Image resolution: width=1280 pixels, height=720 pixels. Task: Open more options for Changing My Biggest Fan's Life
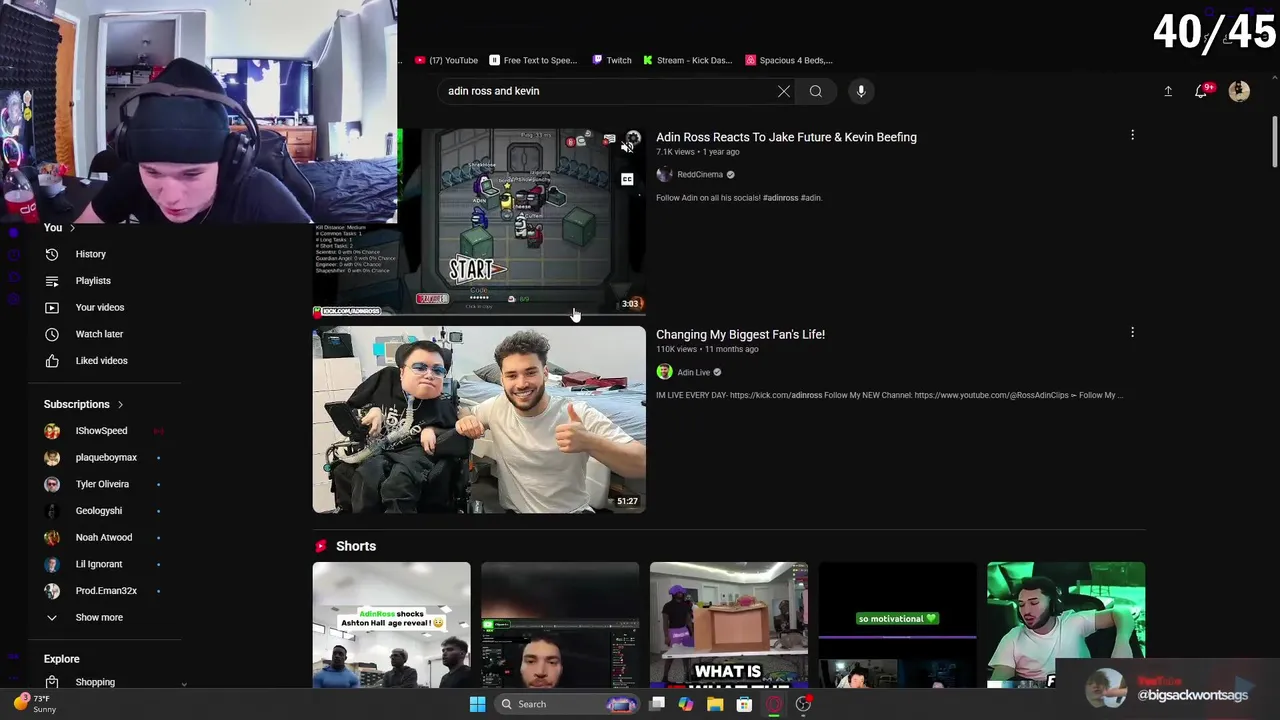1132,332
